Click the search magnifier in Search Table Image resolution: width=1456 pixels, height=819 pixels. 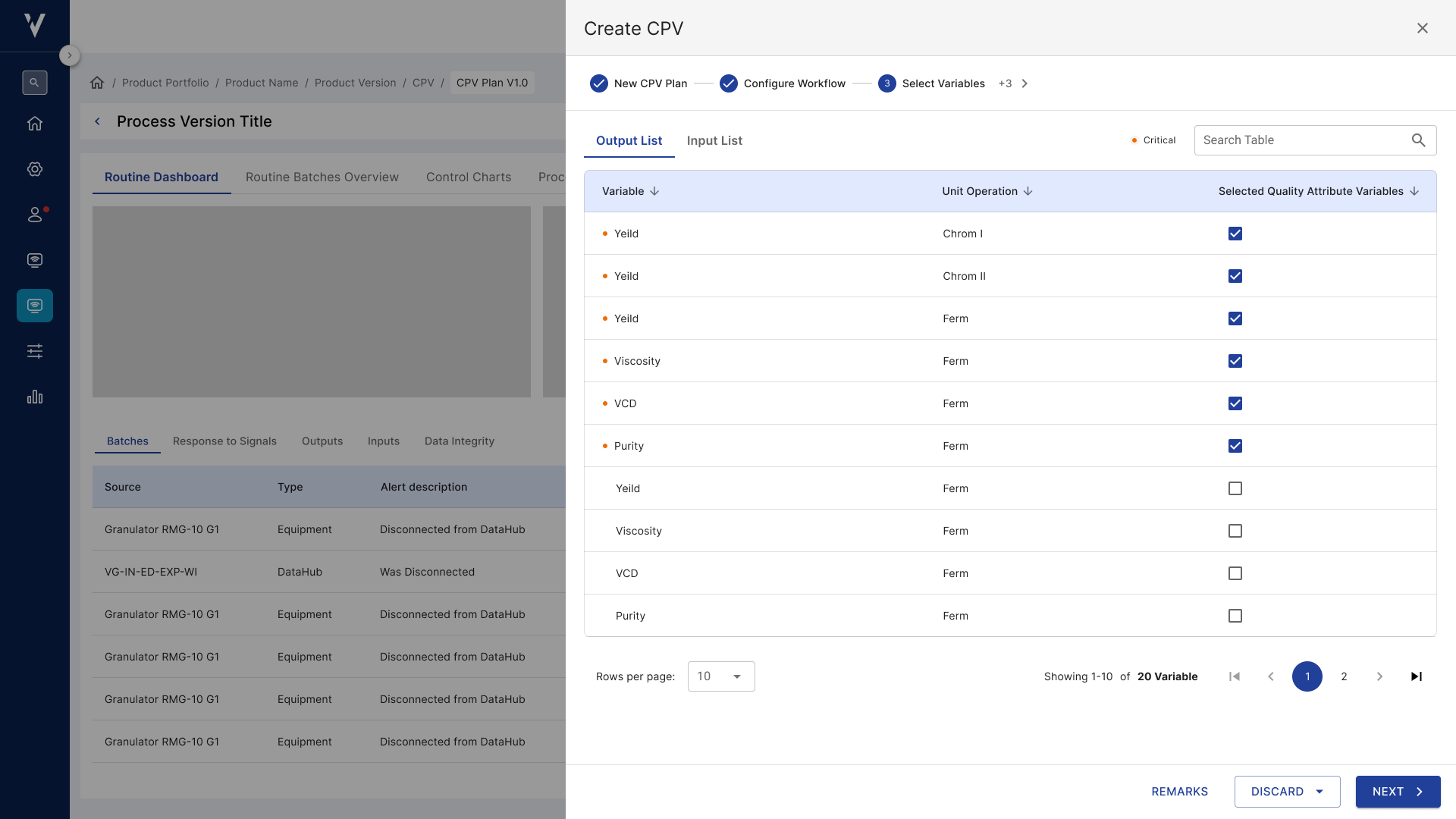point(1418,140)
